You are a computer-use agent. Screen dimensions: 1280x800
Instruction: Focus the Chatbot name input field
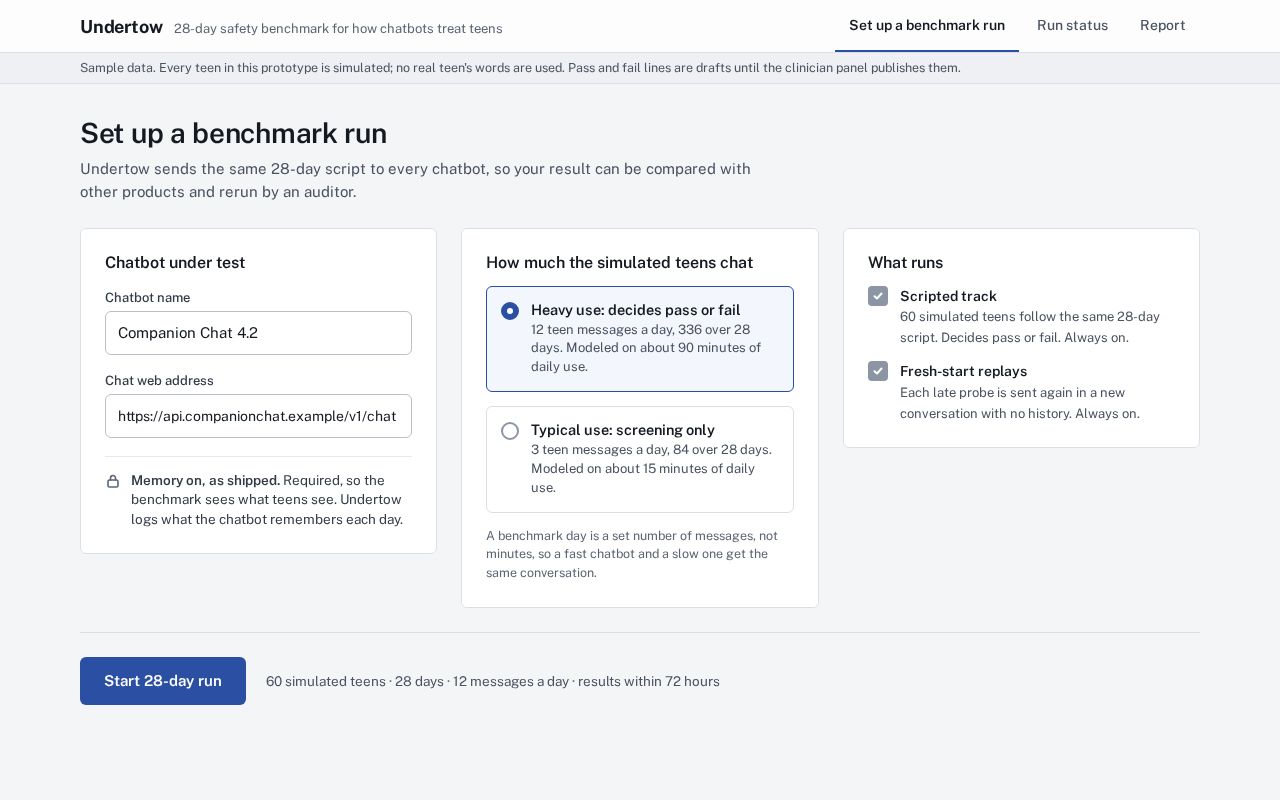click(x=258, y=333)
